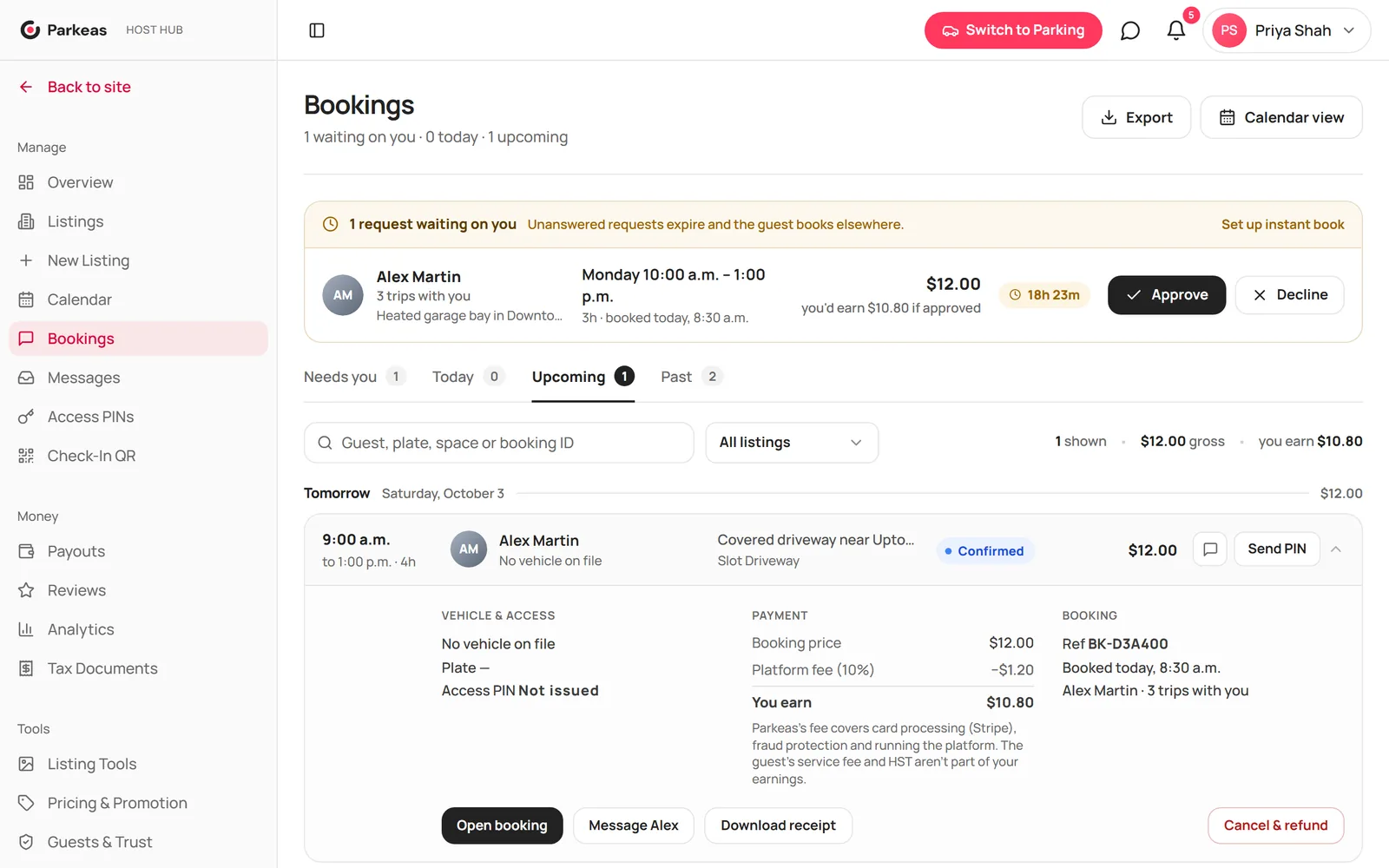Click the Analytics chart icon
Image resolution: width=1389 pixels, height=868 pixels.
click(26, 629)
